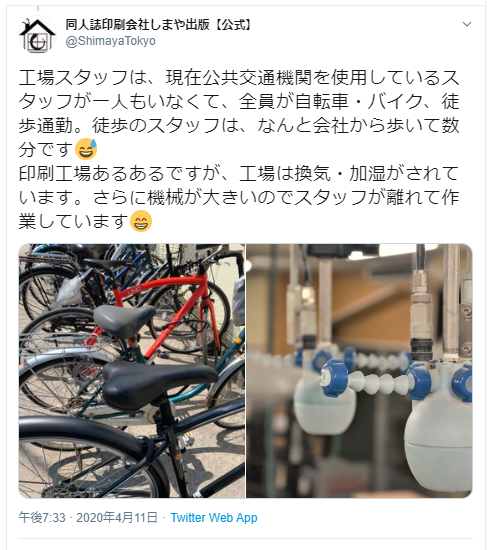The height and width of the screenshot is (550, 492).
Task: Click the tweet text beginning 工場スタッフは
Action: (239, 113)
